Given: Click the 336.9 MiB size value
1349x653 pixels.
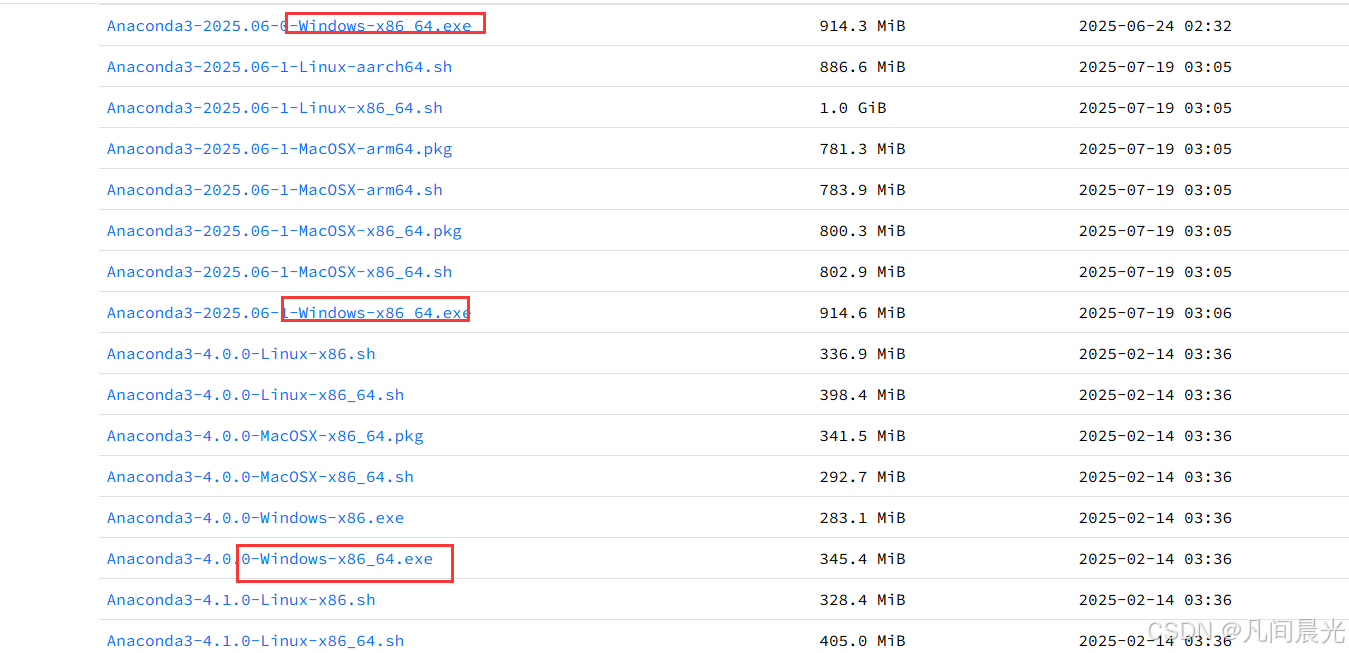Looking at the screenshot, I should pyautogui.click(x=862, y=354).
